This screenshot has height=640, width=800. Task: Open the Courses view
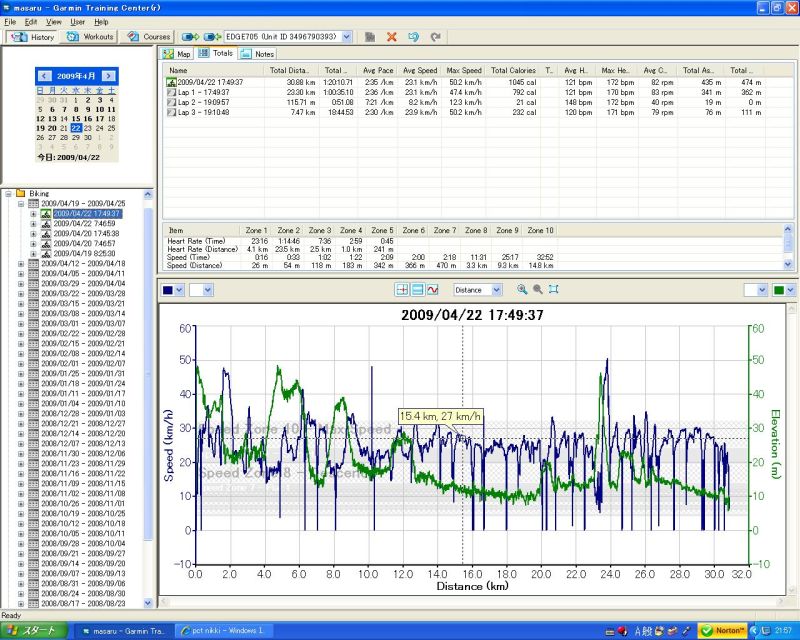tap(148, 37)
